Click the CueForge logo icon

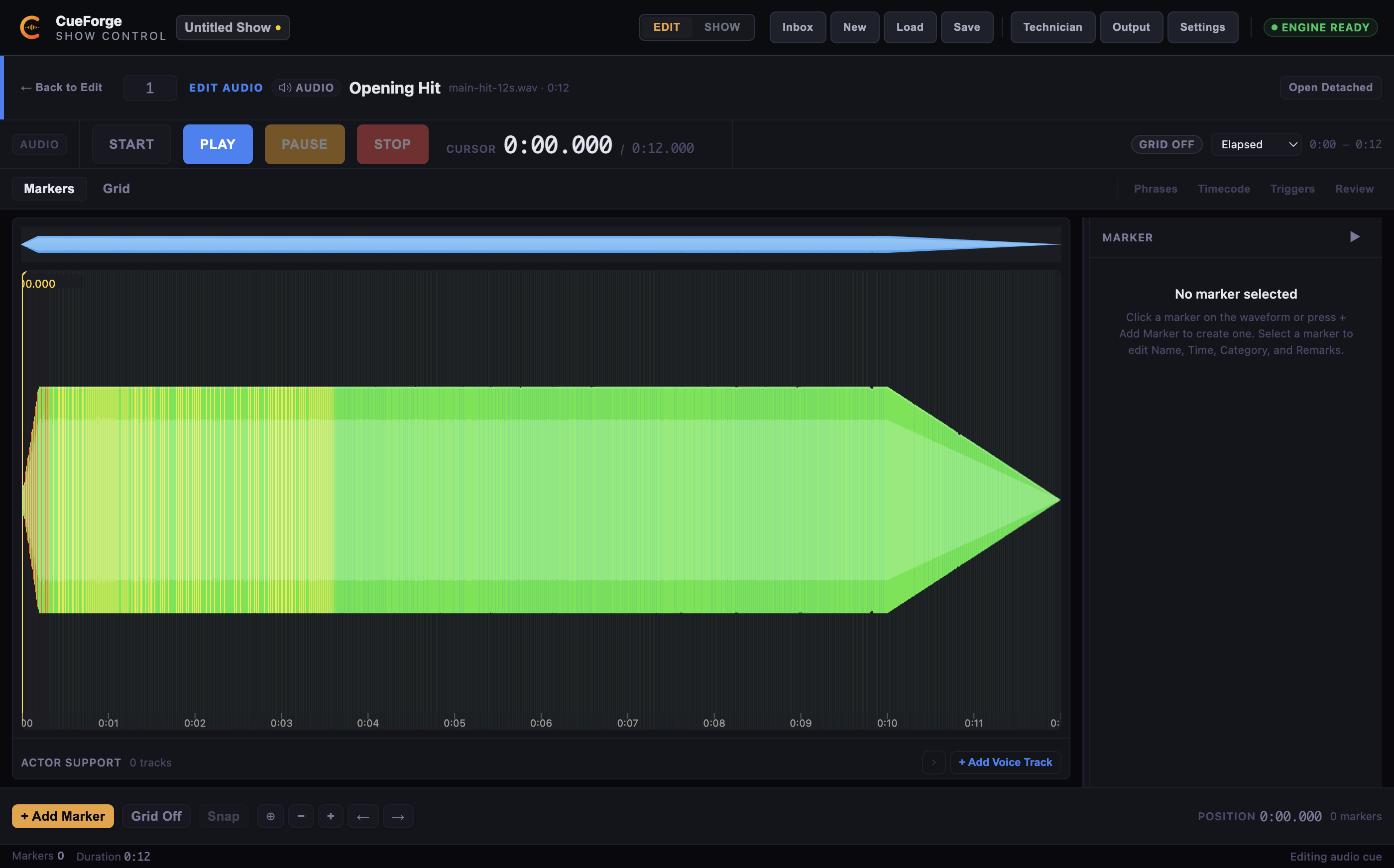[x=30, y=27]
